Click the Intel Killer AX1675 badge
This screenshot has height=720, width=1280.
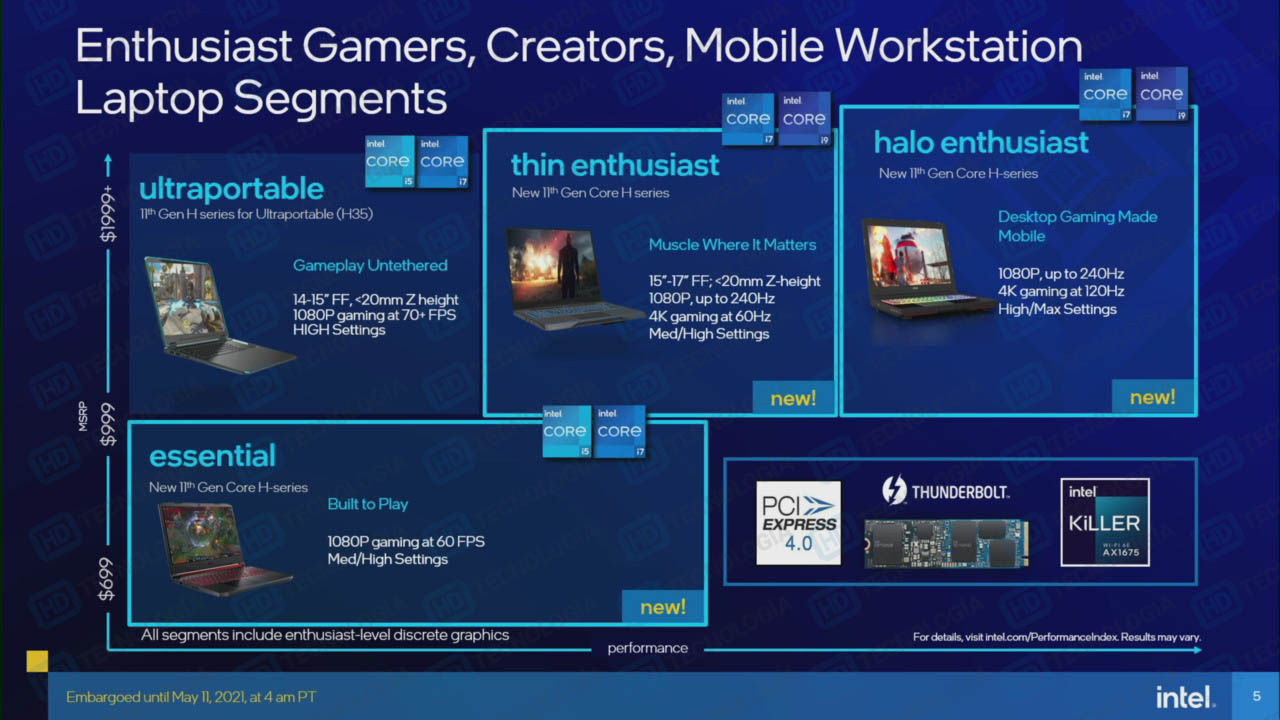pyautogui.click(x=1105, y=522)
